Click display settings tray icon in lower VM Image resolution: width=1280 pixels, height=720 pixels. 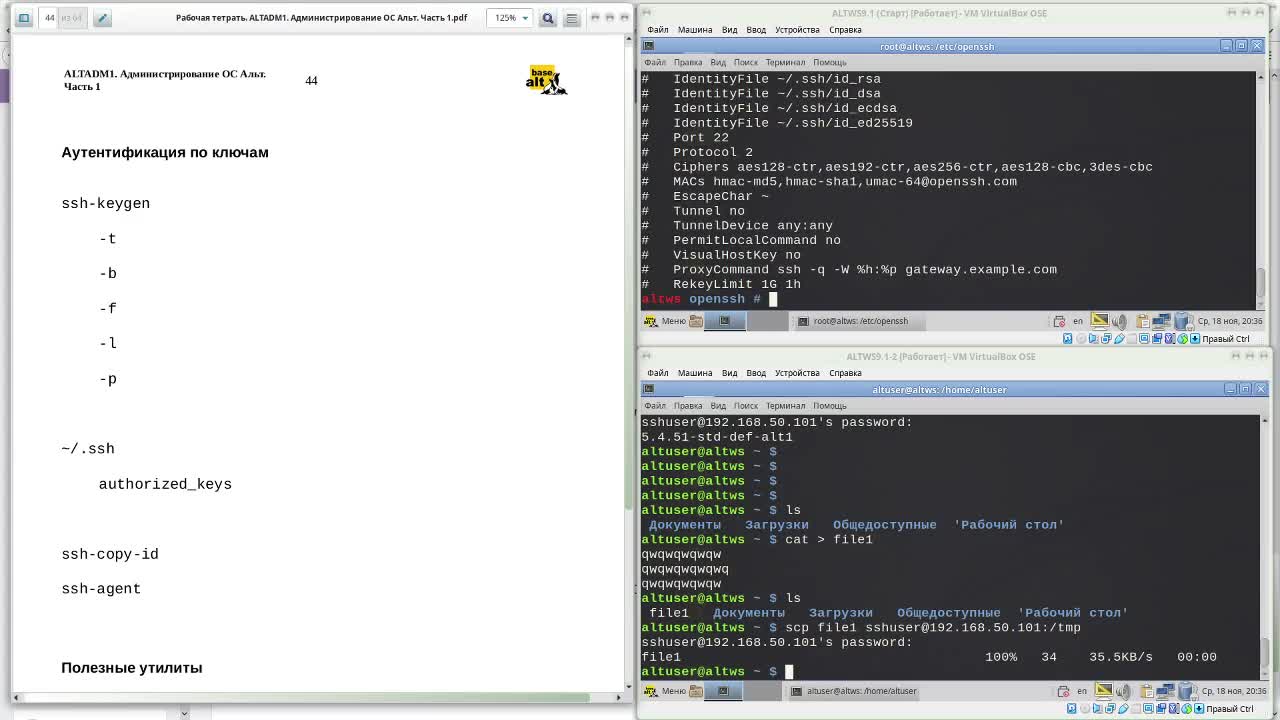pyautogui.click(x=1104, y=691)
